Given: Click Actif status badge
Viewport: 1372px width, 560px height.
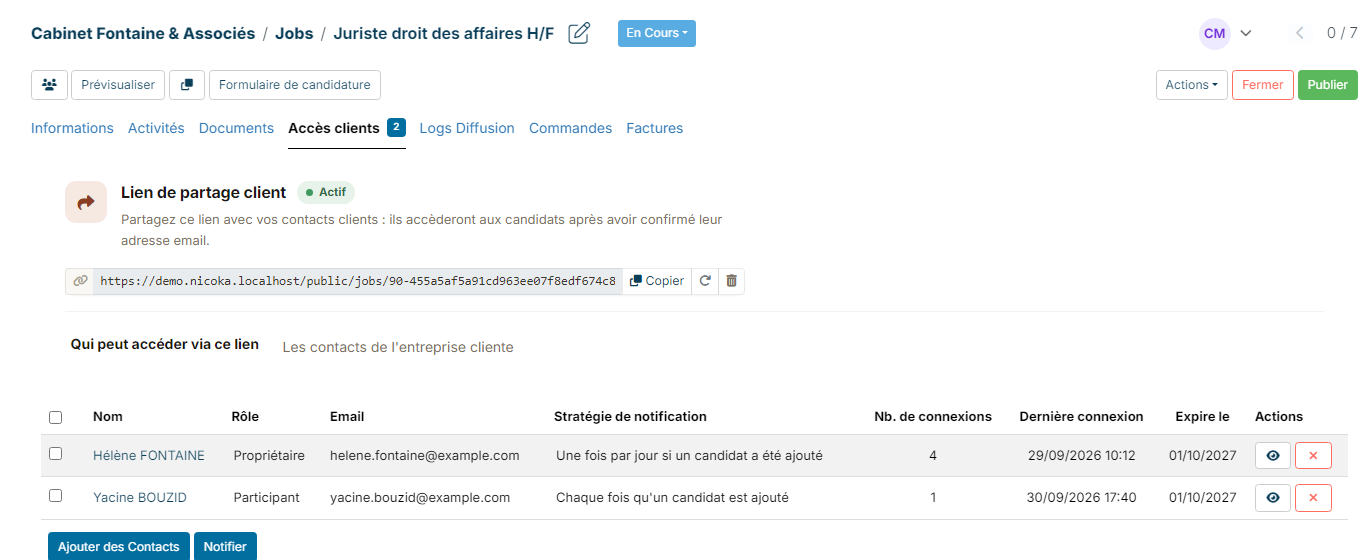Looking at the screenshot, I should click(326, 192).
